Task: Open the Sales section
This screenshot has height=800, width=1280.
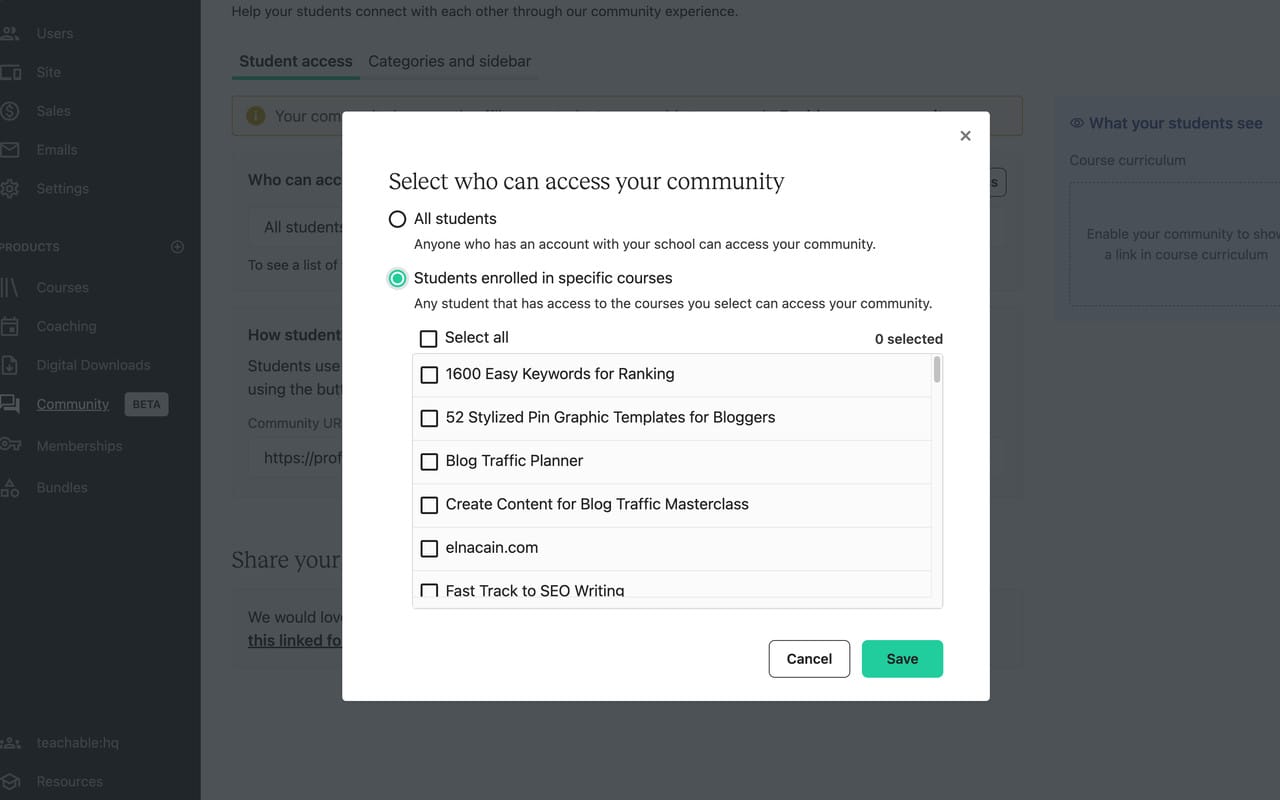Action: tap(52, 111)
